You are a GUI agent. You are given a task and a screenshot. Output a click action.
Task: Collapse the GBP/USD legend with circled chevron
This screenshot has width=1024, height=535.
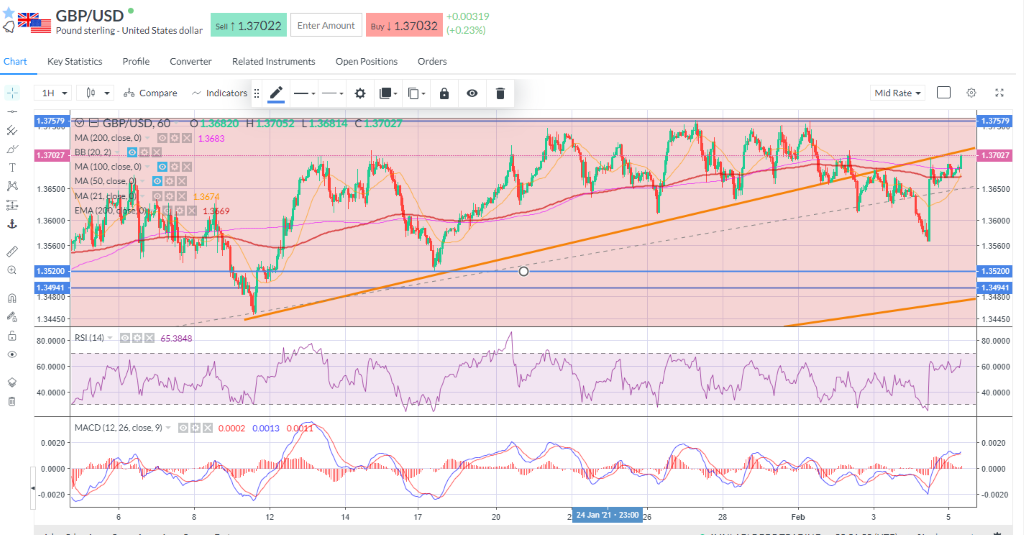[x=80, y=123]
